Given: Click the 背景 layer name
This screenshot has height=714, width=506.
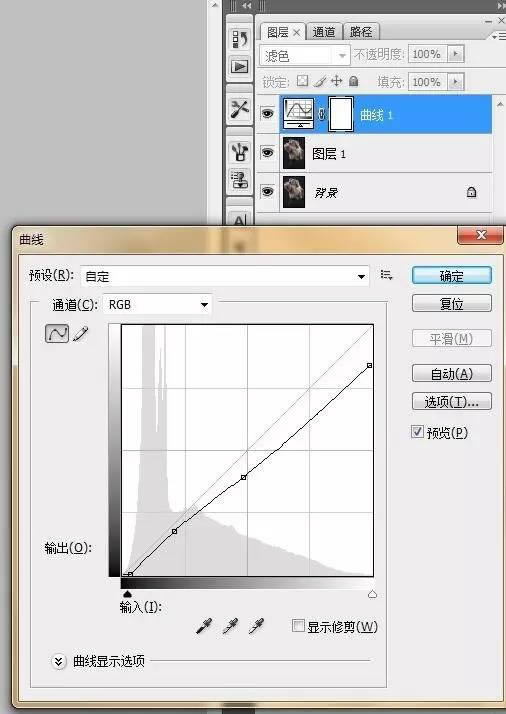Looking at the screenshot, I should [326, 193].
